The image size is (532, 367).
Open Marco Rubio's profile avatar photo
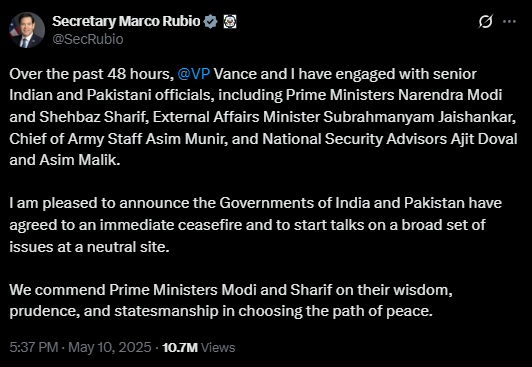point(27,30)
